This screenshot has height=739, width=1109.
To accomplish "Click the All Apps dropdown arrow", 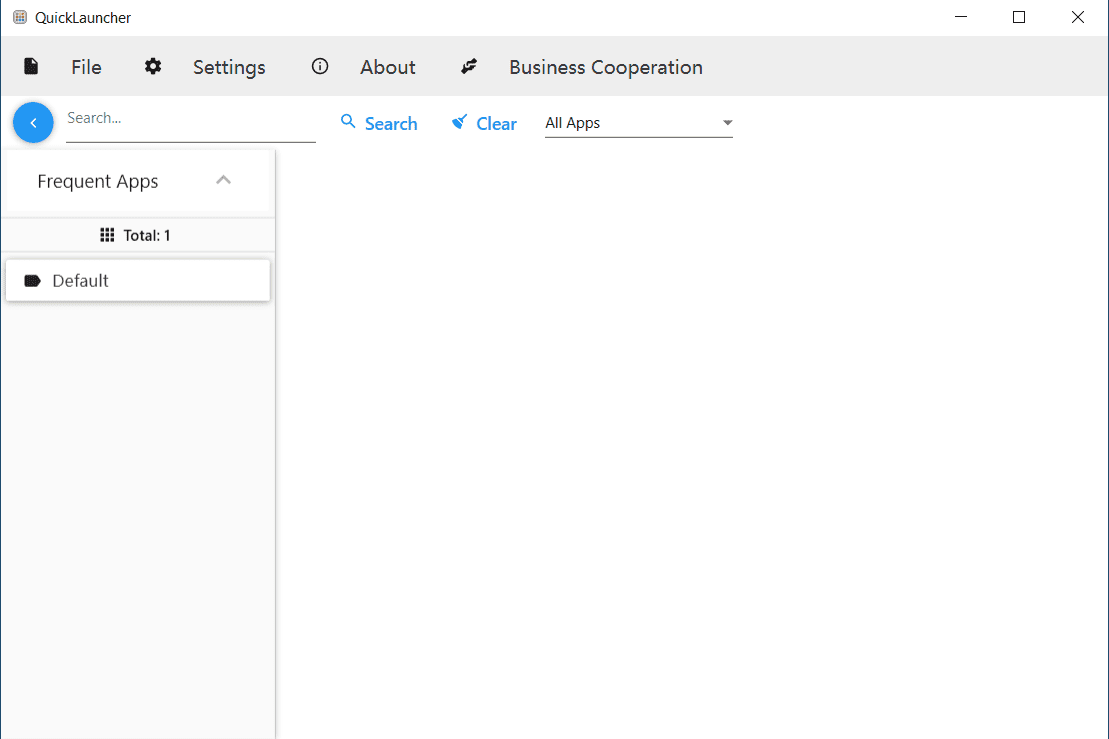I will tap(727, 123).
